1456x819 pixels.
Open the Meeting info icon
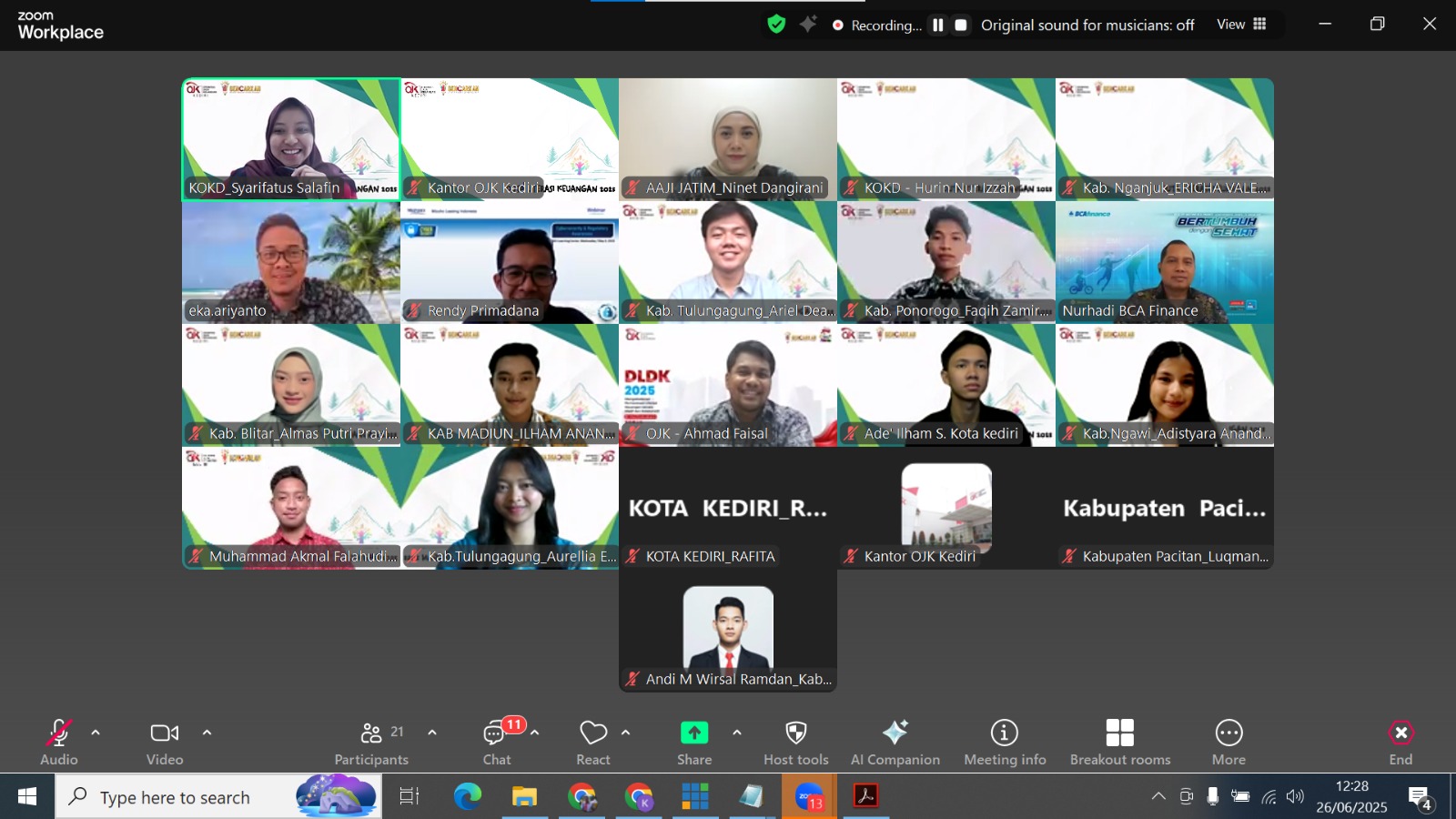click(1004, 742)
